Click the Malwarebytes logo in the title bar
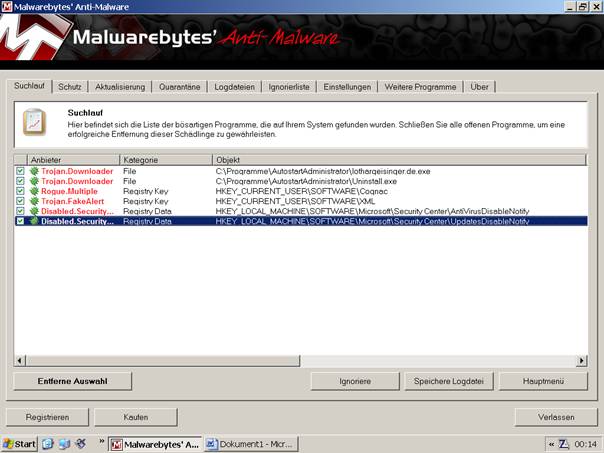 click(7, 7)
